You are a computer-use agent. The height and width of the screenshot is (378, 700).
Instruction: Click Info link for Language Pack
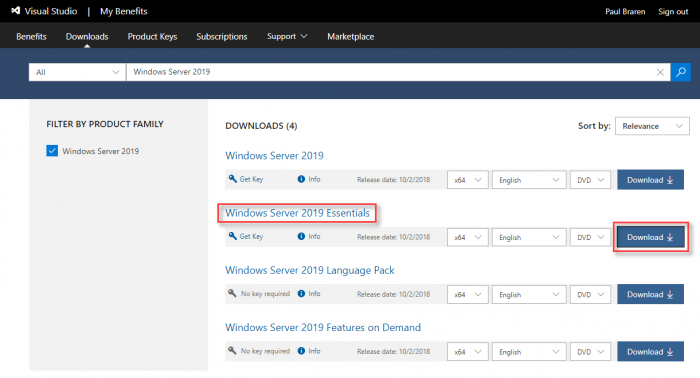(x=314, y=294)
